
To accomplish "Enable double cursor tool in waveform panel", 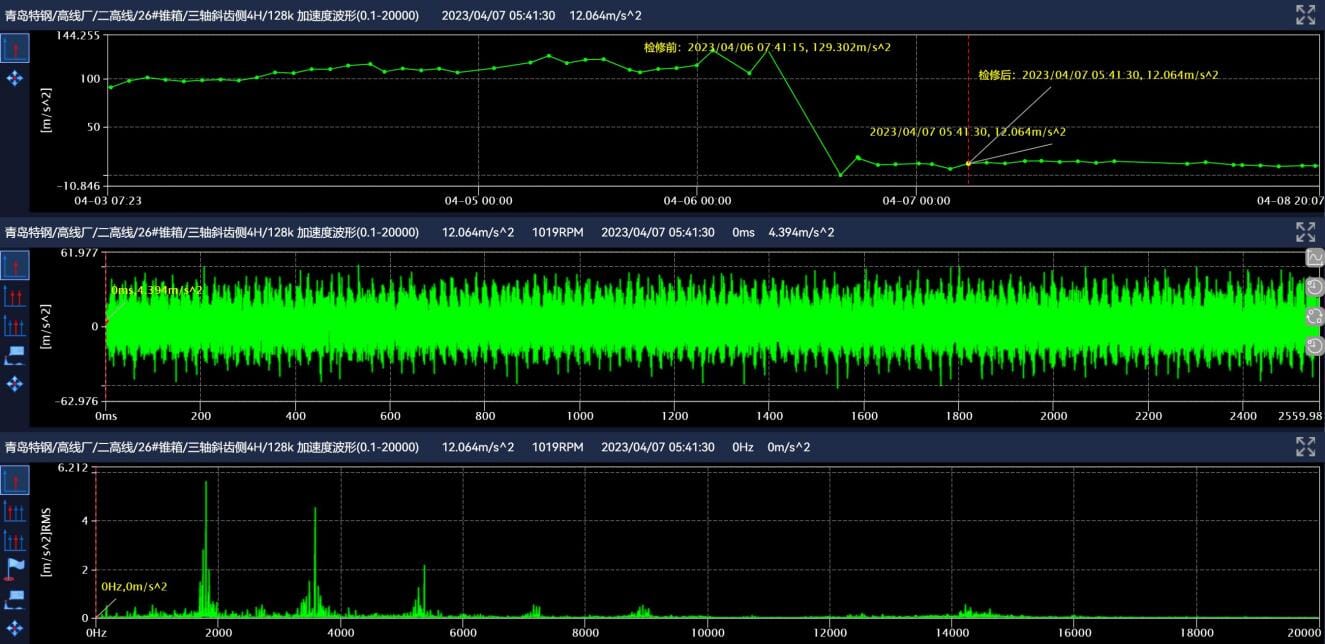I will (14, 295).
